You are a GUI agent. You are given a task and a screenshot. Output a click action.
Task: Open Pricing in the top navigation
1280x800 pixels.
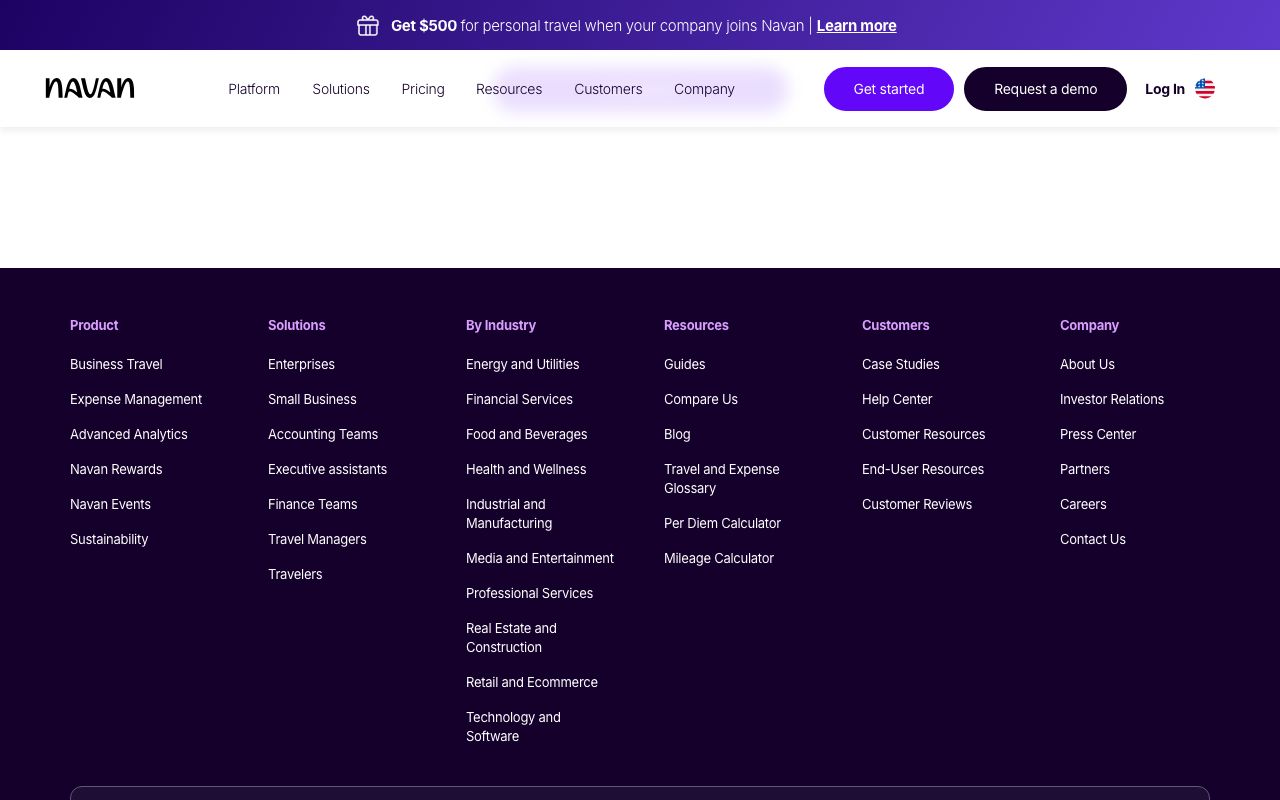(423, 89)
